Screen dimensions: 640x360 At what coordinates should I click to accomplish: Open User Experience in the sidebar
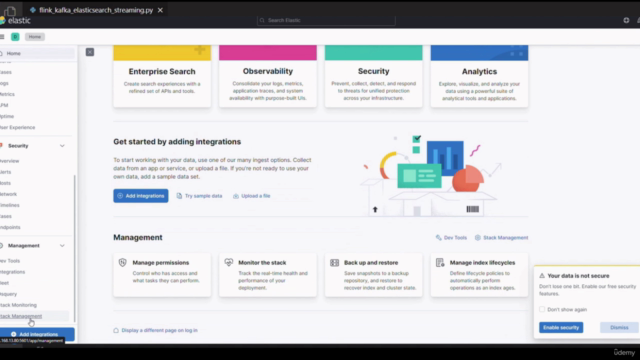18,127
